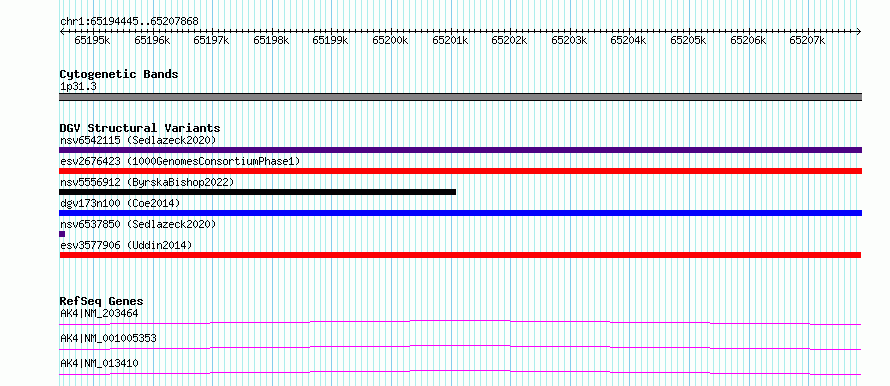This screenshot has width=890, height=386.
Task: Click the AK4|NM_203464 gene label
Action: (99, 313)
